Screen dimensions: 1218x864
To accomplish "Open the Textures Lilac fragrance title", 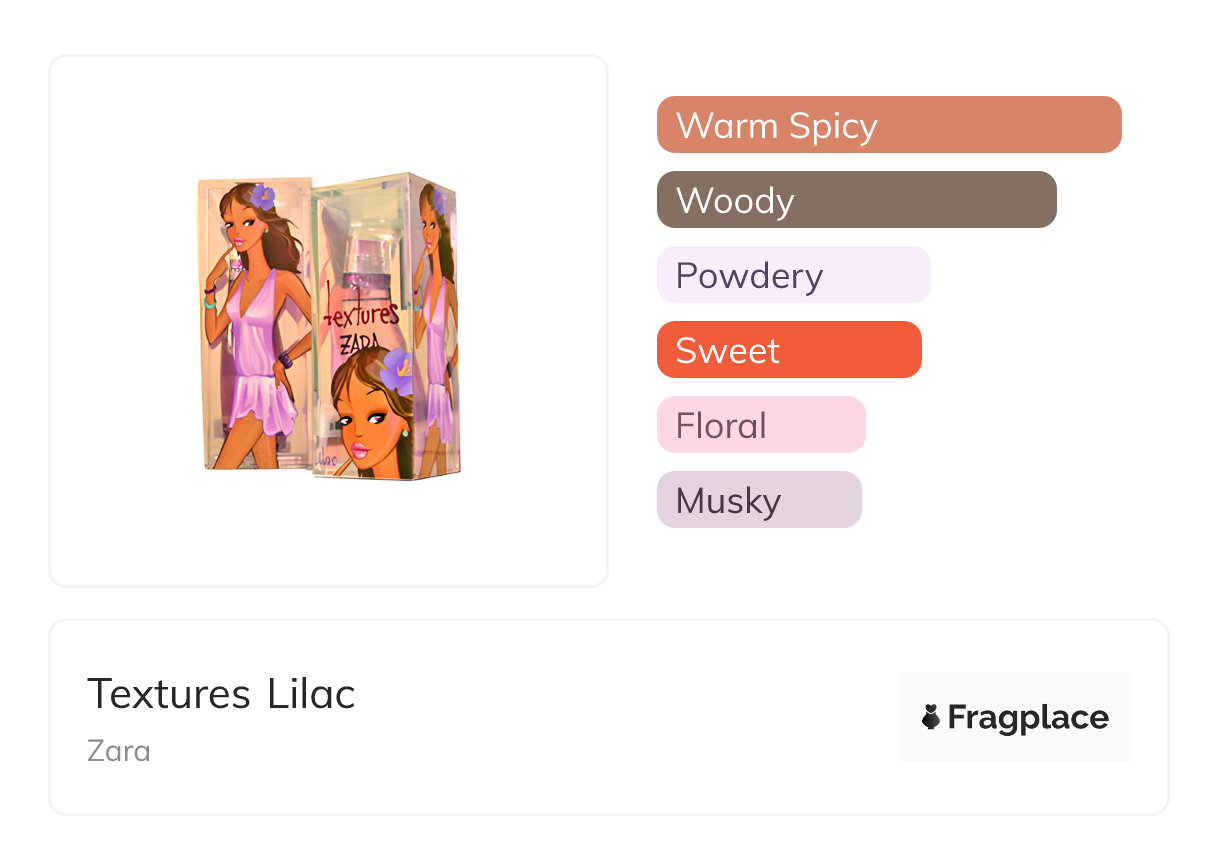I will click(x=221, y=693).
